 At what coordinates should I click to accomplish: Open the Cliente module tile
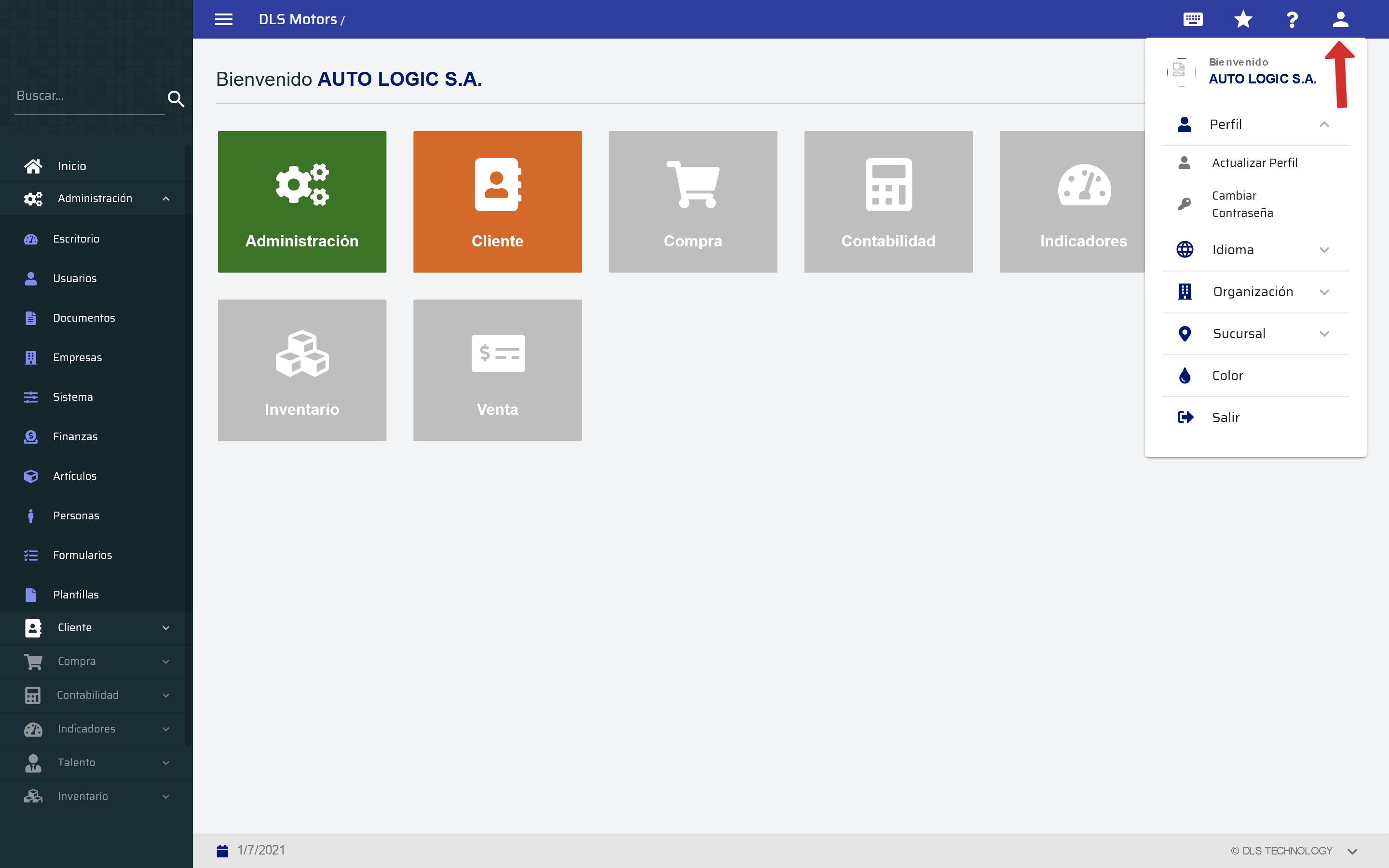click(497, 202)
